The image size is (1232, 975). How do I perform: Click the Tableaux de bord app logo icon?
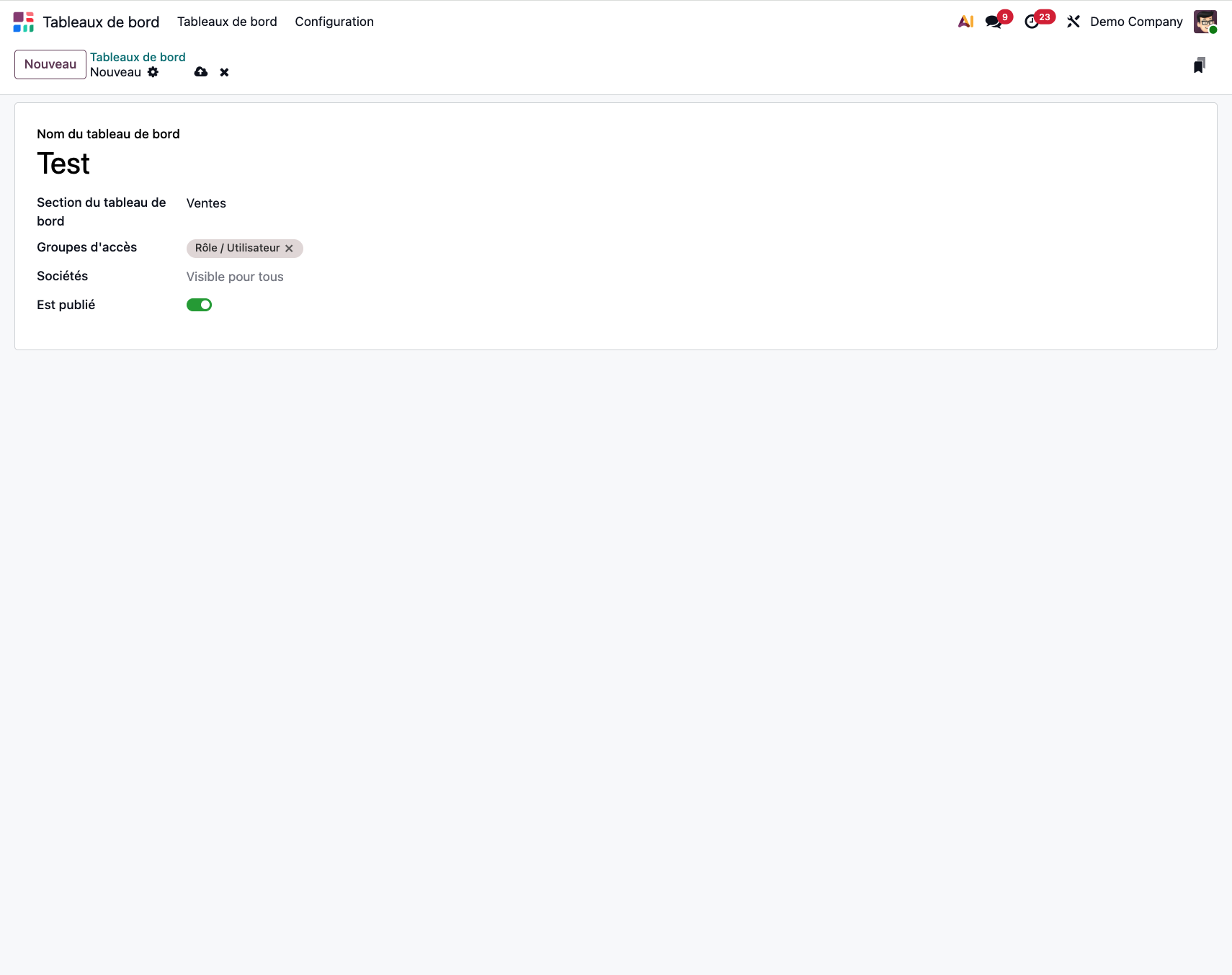(x=23, y=22)
